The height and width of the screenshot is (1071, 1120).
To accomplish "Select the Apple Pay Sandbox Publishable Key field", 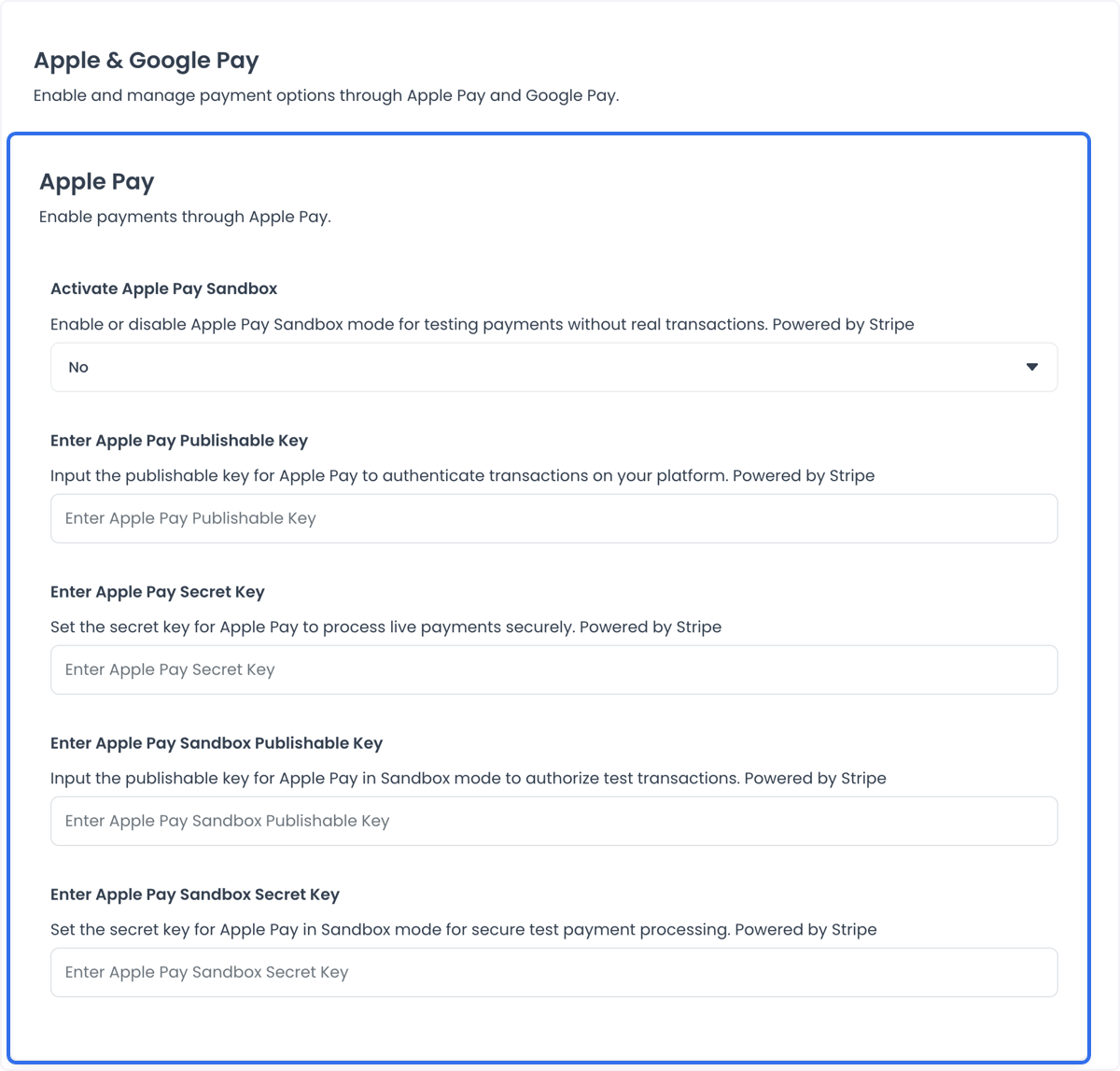I will (x=553, y=821).
